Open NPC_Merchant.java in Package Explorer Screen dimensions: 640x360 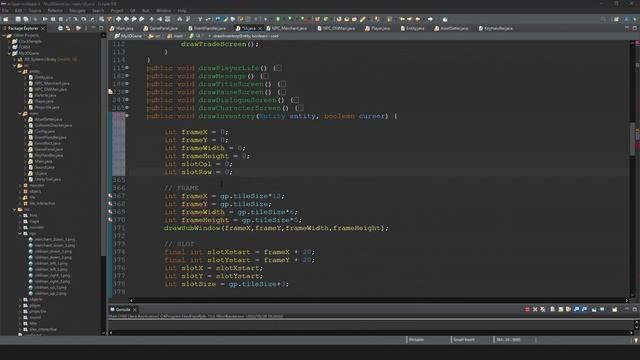[x=49, y=83]
